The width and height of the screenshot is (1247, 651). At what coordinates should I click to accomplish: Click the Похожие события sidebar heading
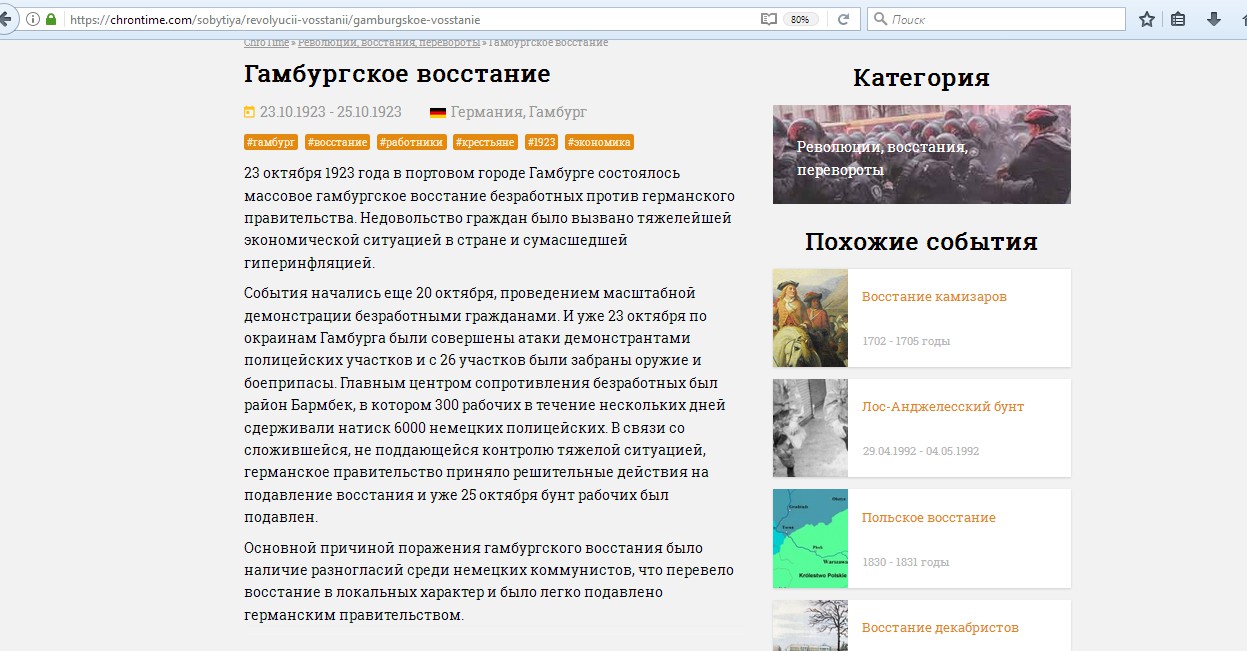coord(921,242)
